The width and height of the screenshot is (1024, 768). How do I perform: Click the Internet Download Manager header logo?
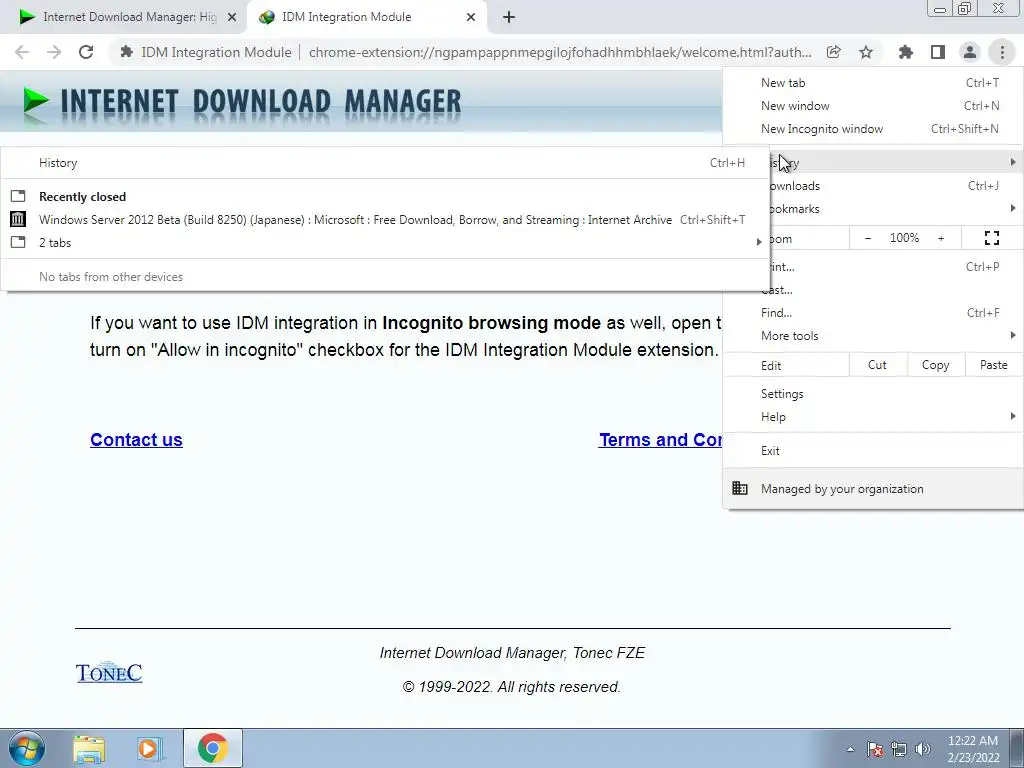click(241, 103)
